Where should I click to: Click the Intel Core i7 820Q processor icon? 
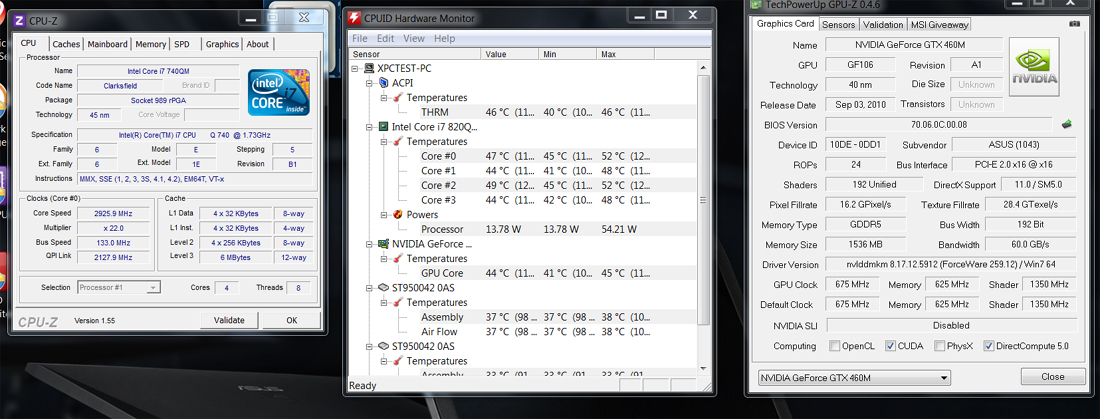click(383, 127)
